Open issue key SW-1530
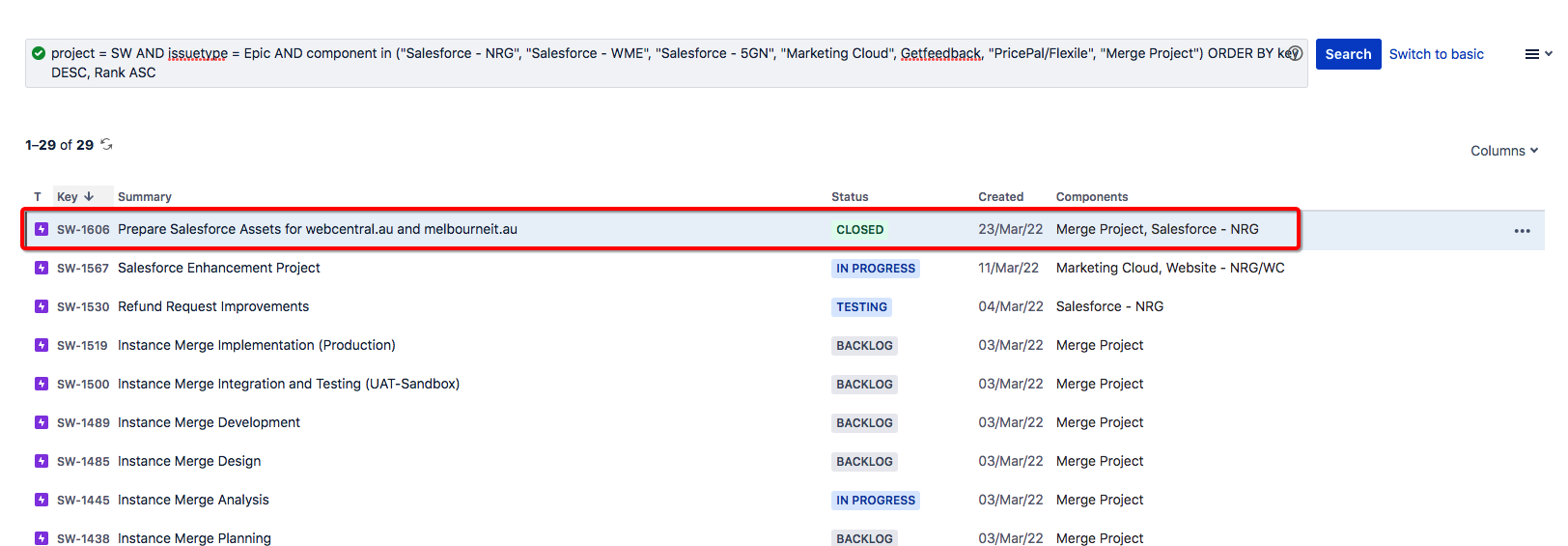This screenshot has width=1568, height=546. [x=83, y=307]
